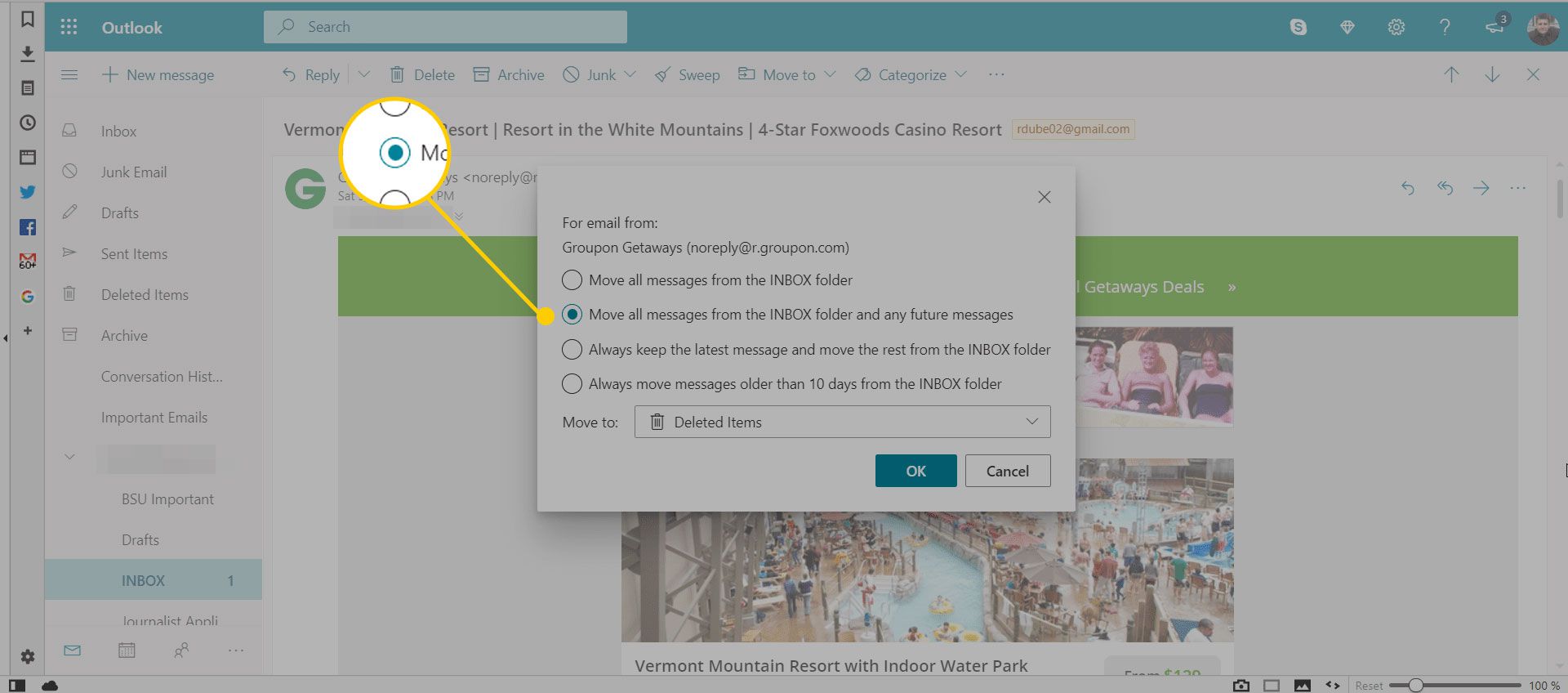Click the premium diamond icon
Screen dimensions: 1568x693
click(x=1347, y=27)
